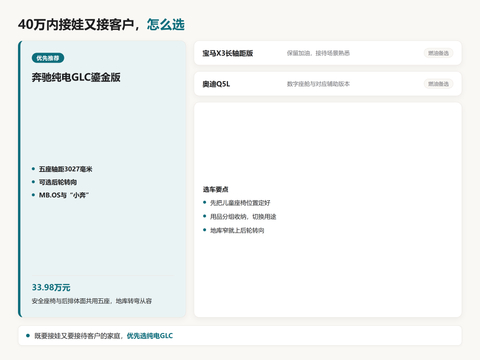Select the MB.OS与"小奔" bullet

click(64, 195)
